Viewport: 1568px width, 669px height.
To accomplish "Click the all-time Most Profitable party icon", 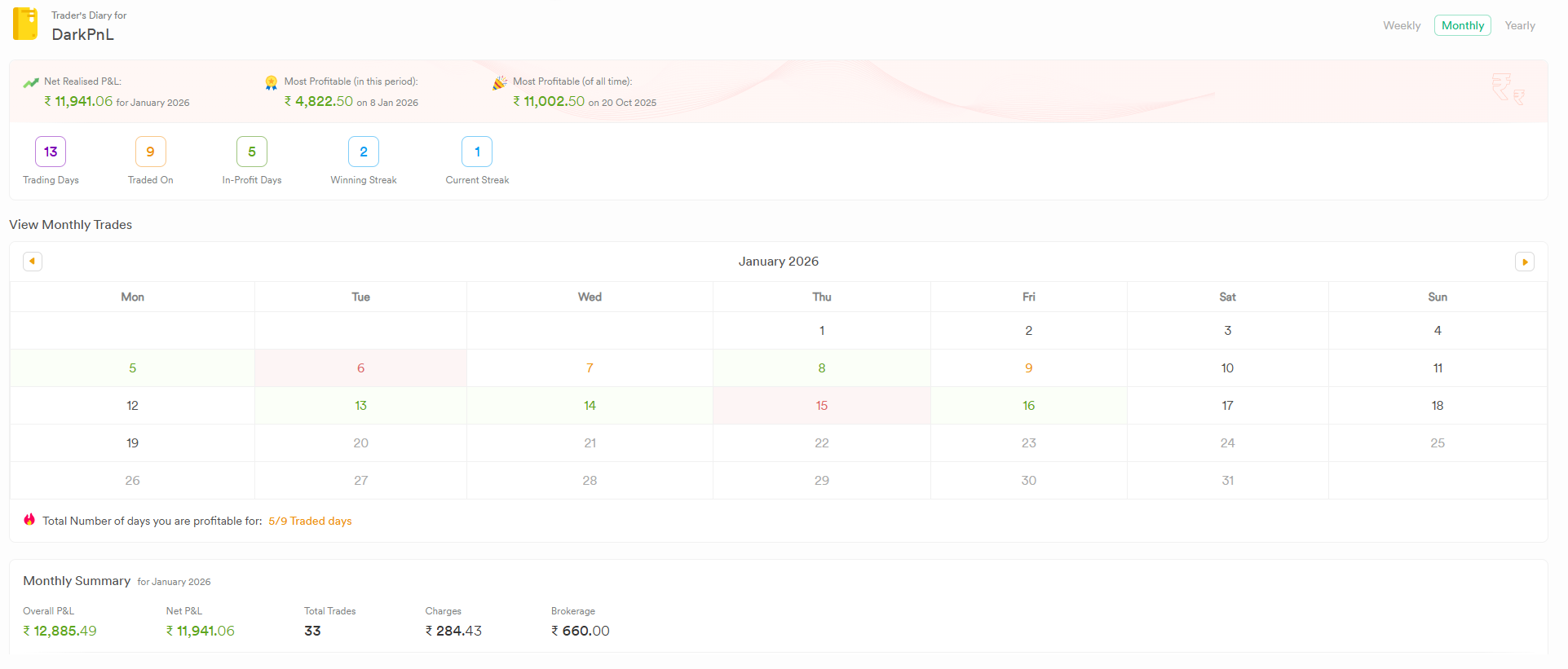I will pos(499,82).
